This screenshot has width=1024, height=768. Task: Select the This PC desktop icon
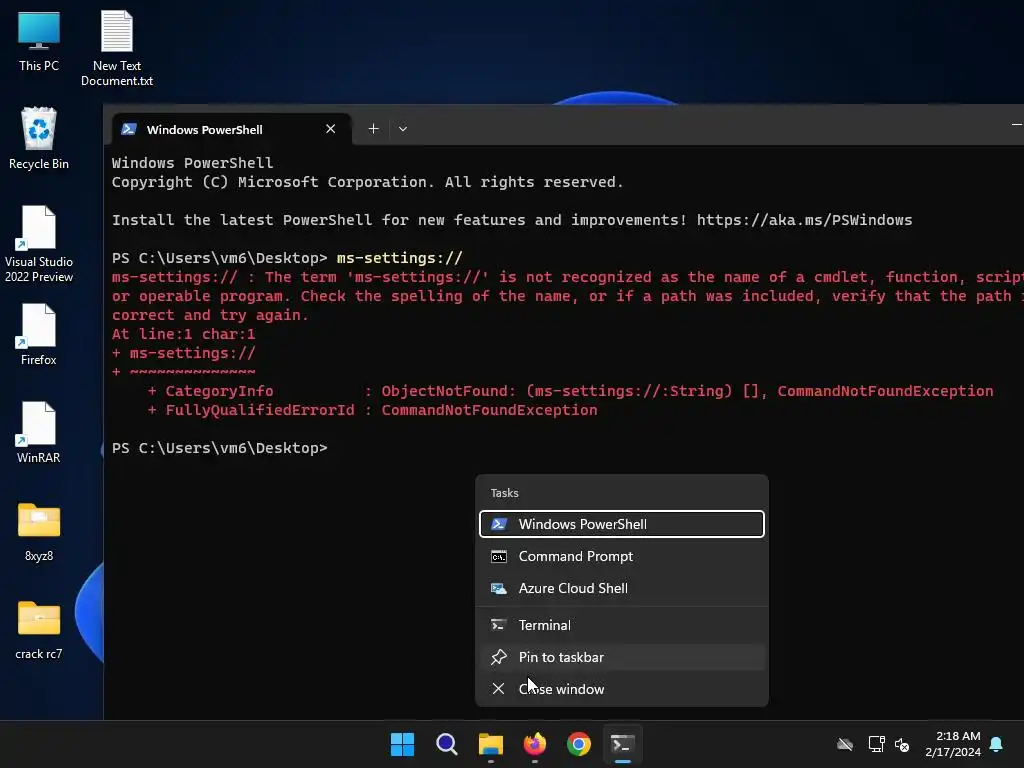coord(39,41)
